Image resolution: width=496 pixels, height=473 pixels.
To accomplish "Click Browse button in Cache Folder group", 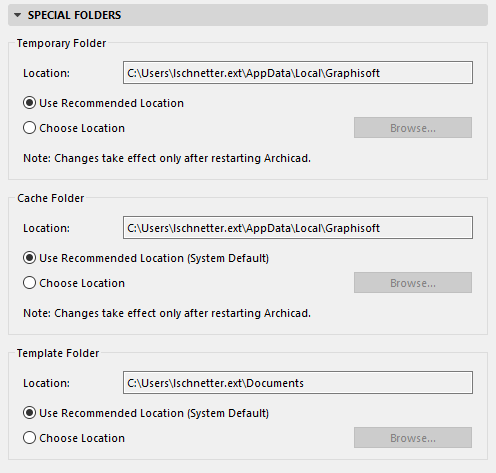I will click(413, 283).
